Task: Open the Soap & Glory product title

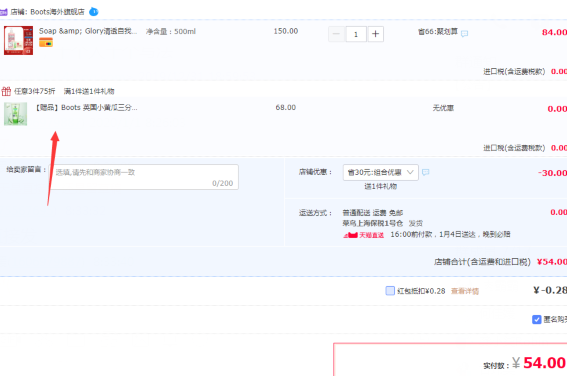Action: (x=88, y=31)
